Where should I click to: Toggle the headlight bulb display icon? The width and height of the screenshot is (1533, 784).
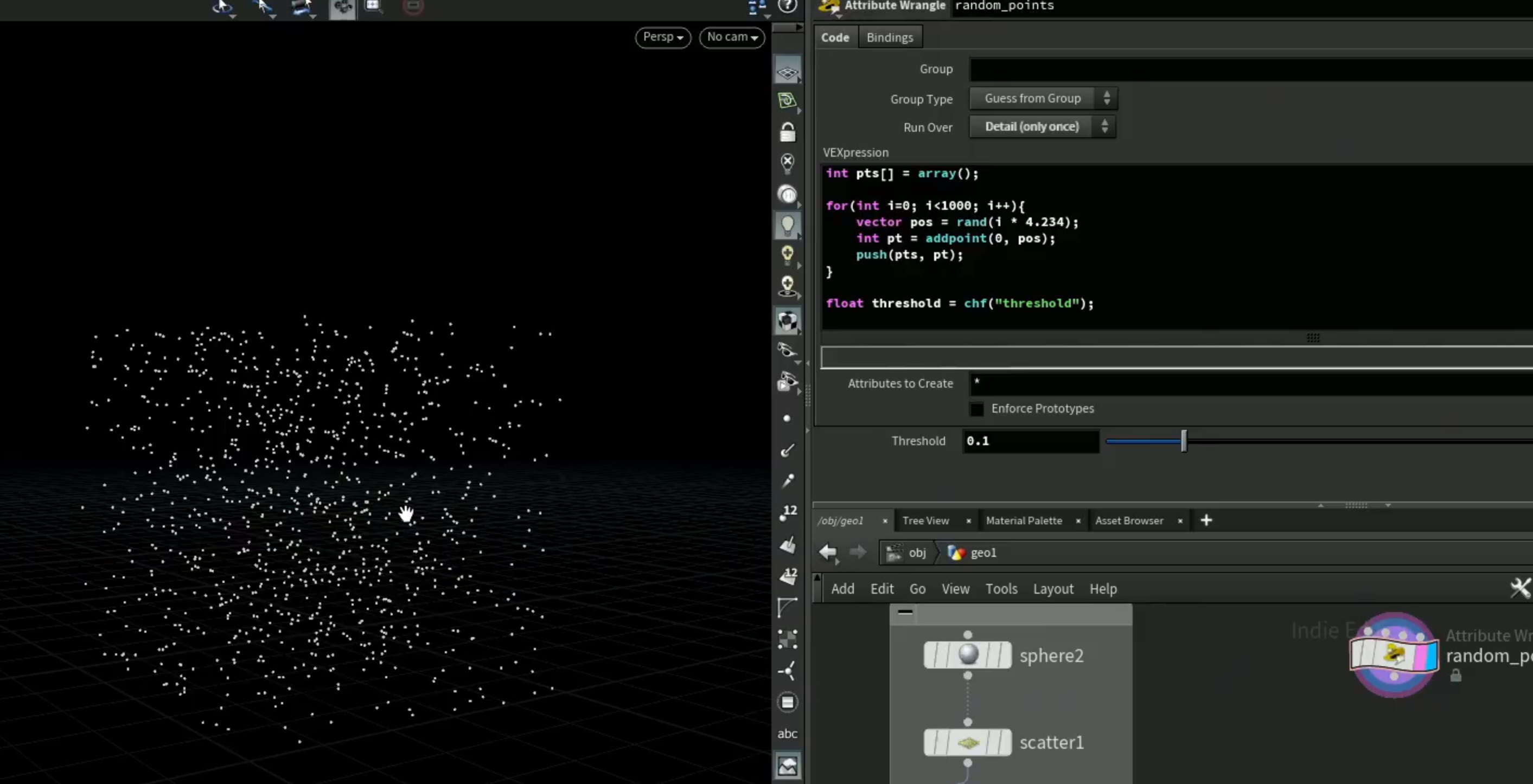pos(787,226)
